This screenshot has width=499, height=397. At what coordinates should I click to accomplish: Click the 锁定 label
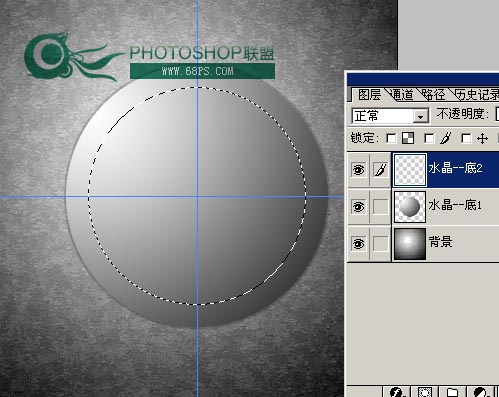tap(365, 138)
